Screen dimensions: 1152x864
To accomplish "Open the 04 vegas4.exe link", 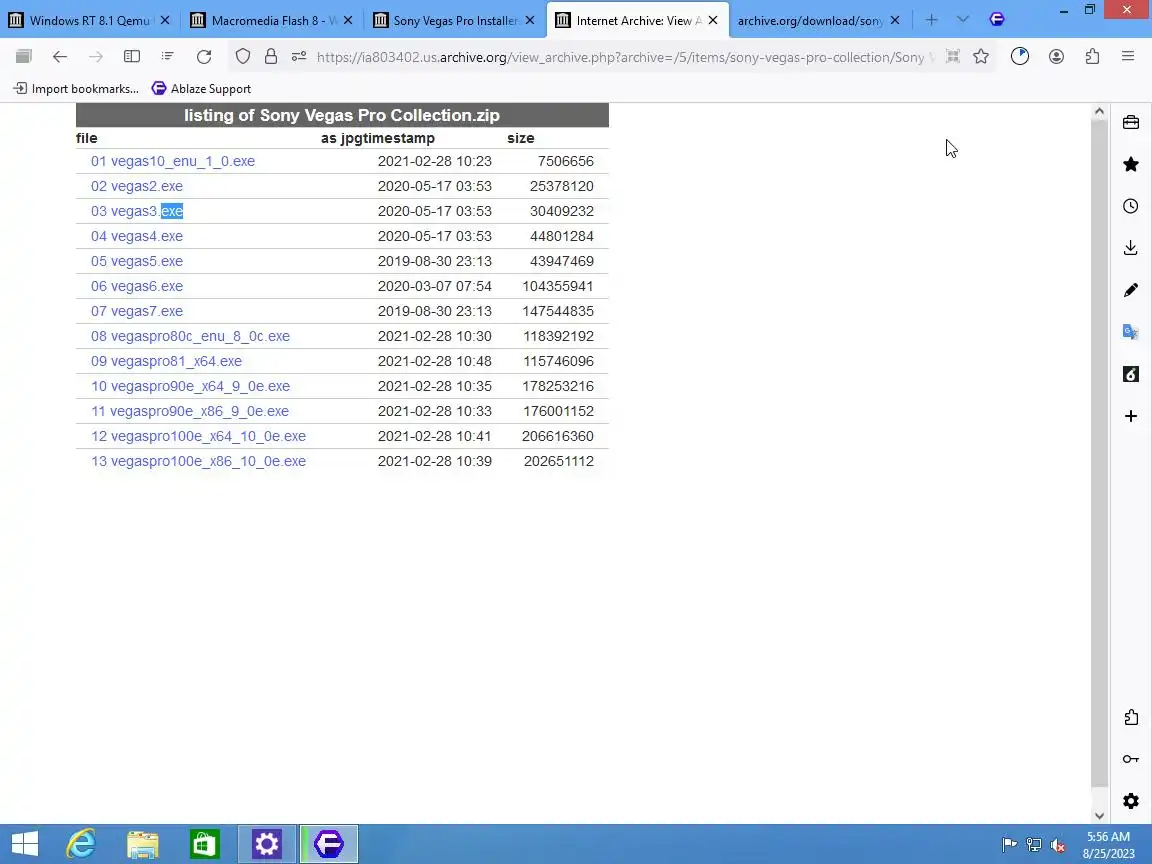I will [137, 236].
